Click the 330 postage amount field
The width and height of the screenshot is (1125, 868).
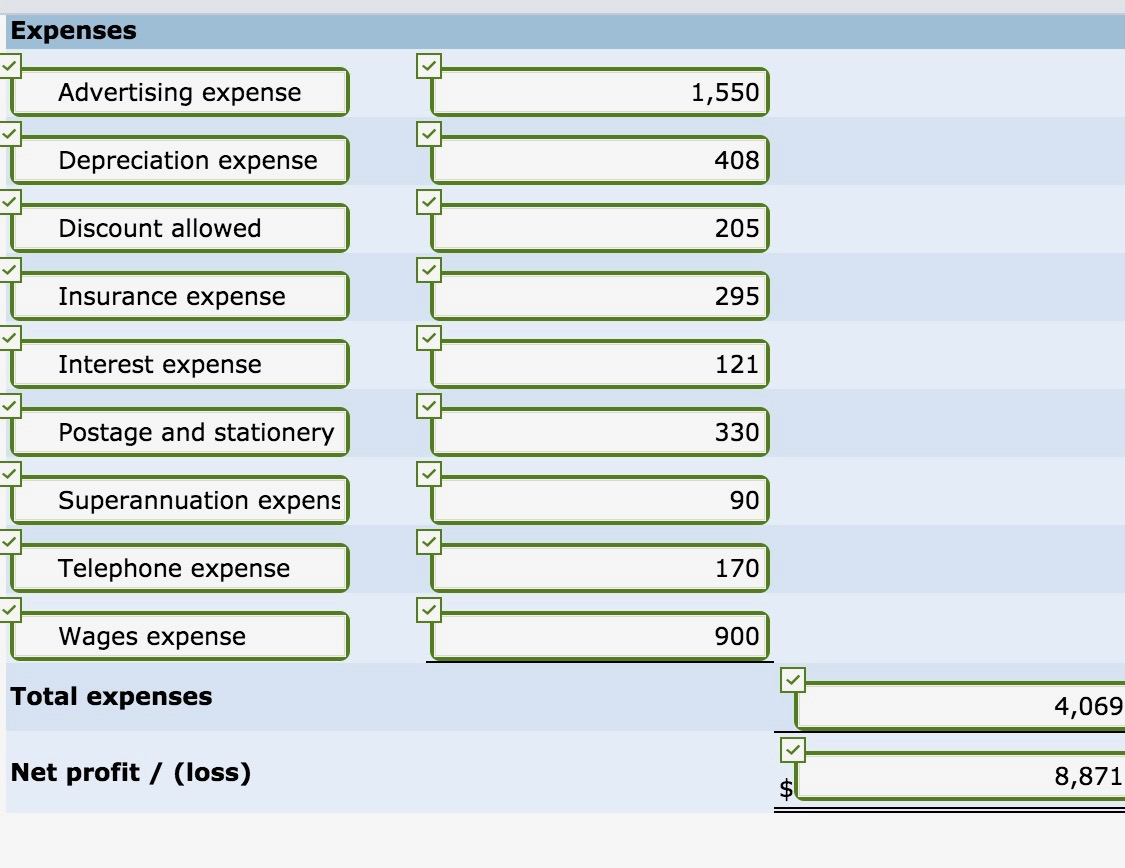600,432
